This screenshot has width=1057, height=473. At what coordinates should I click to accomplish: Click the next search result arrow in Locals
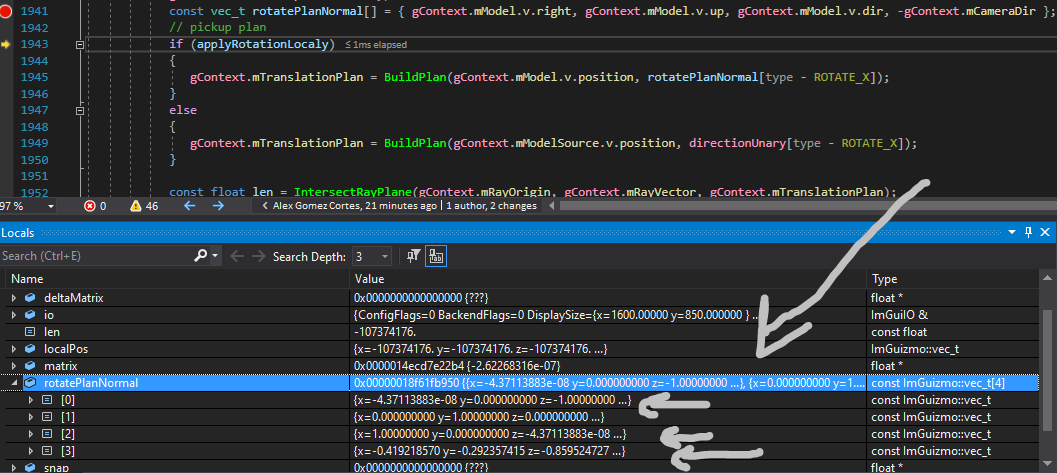pos(258,256)
